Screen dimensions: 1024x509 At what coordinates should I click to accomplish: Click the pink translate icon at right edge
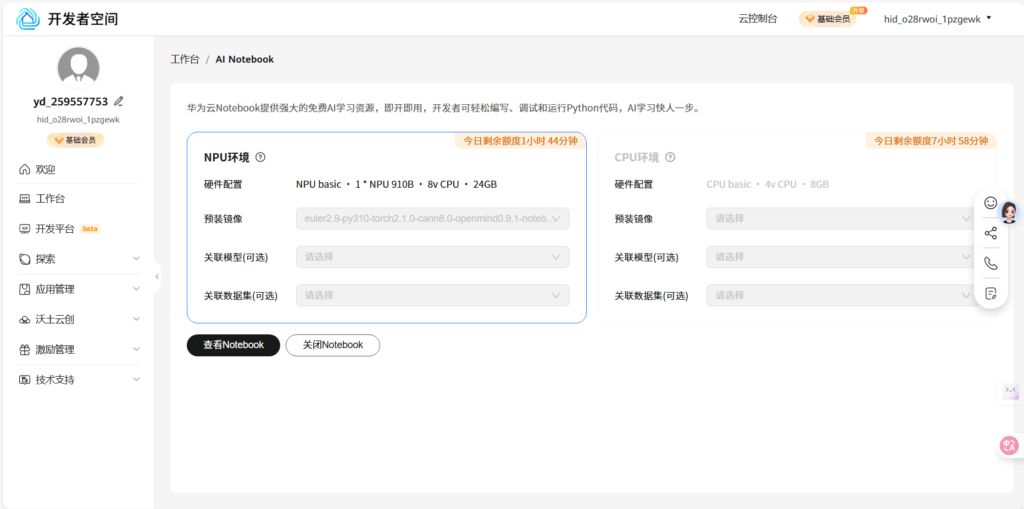1010,446
